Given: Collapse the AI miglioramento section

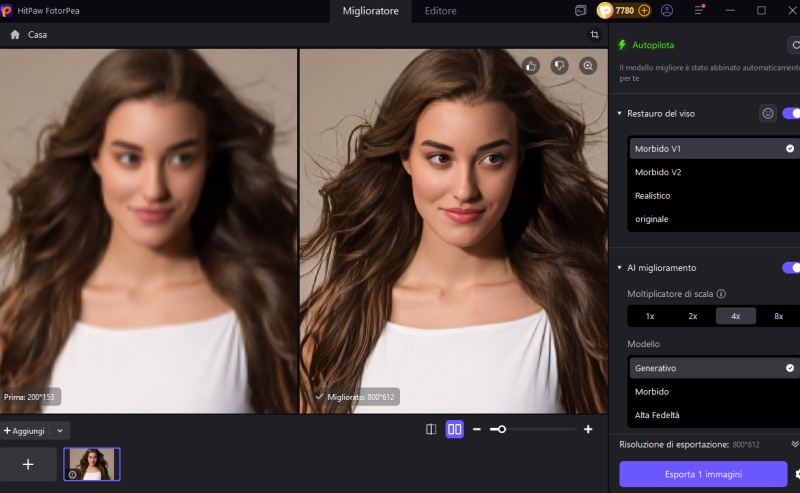Looking at the screenshot, I should [x=620, y=268].
